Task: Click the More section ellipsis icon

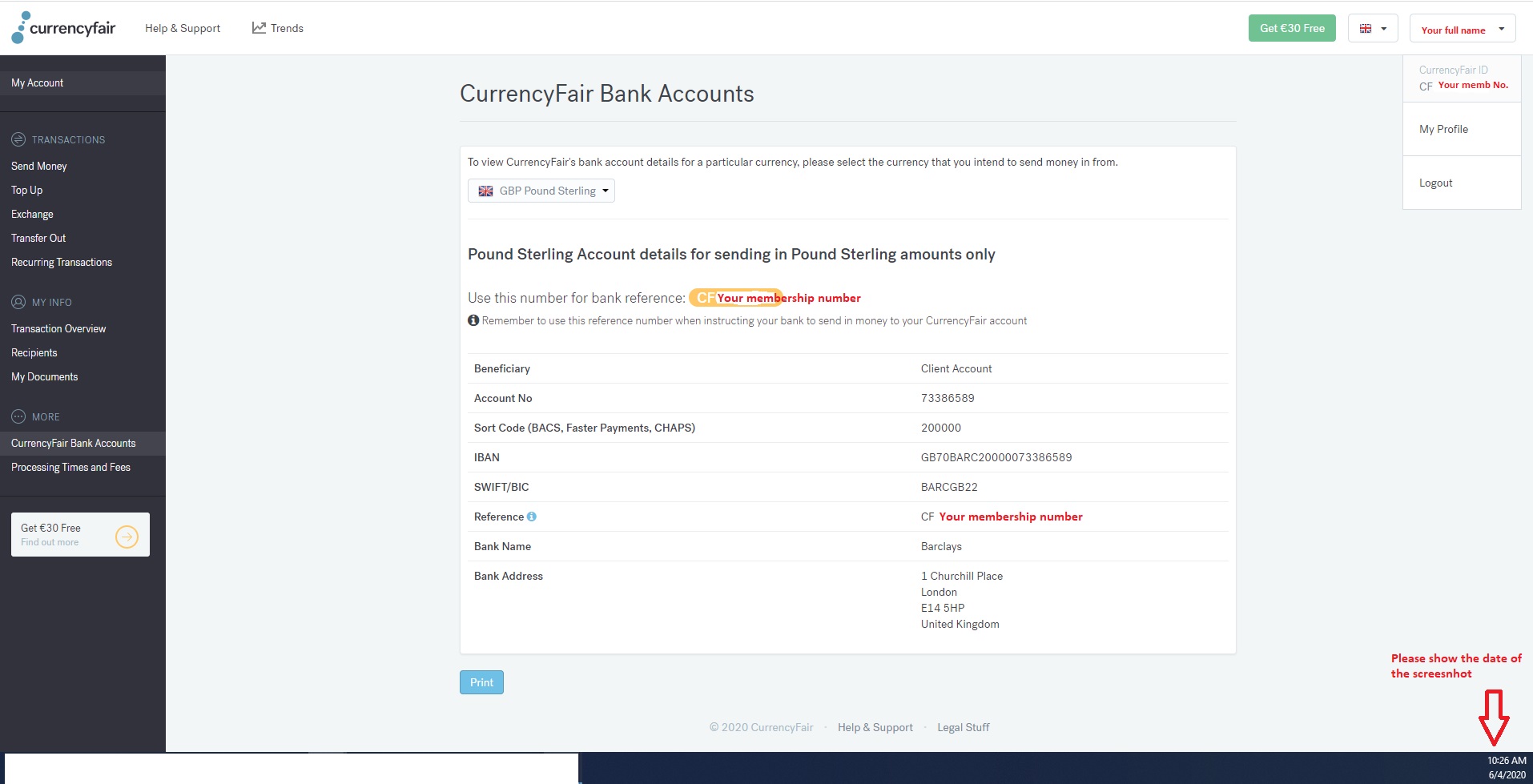Action: click(x=18, y=416)
